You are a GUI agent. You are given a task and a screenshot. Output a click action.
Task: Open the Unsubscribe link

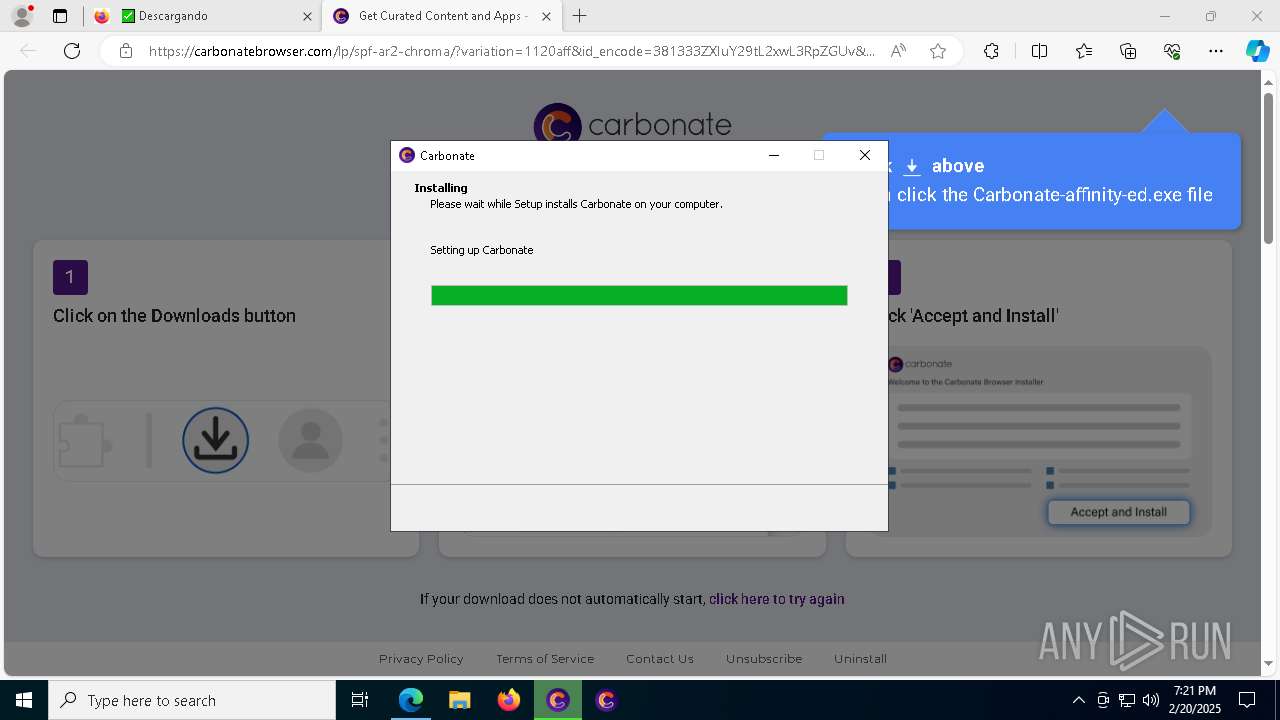pos(764,659)
